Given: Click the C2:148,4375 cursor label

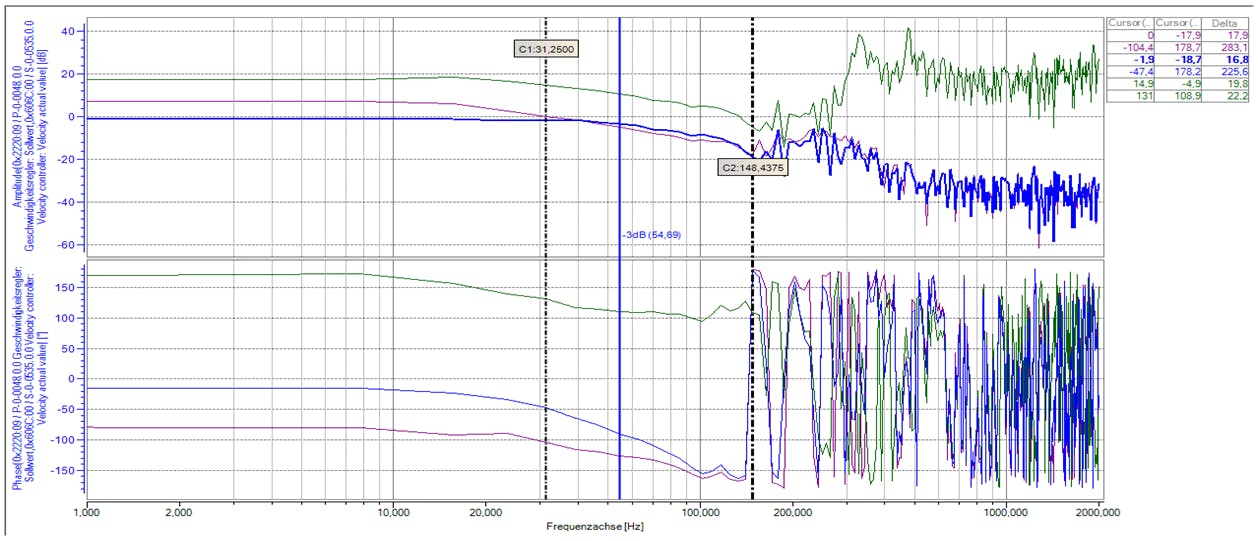Looking at the screenshot, I should coord(752,168).
